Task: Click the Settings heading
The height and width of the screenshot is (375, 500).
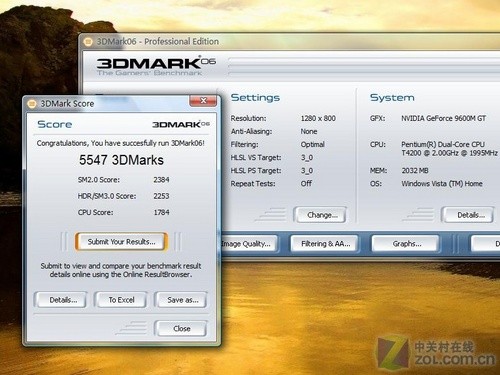Action: 255,98
